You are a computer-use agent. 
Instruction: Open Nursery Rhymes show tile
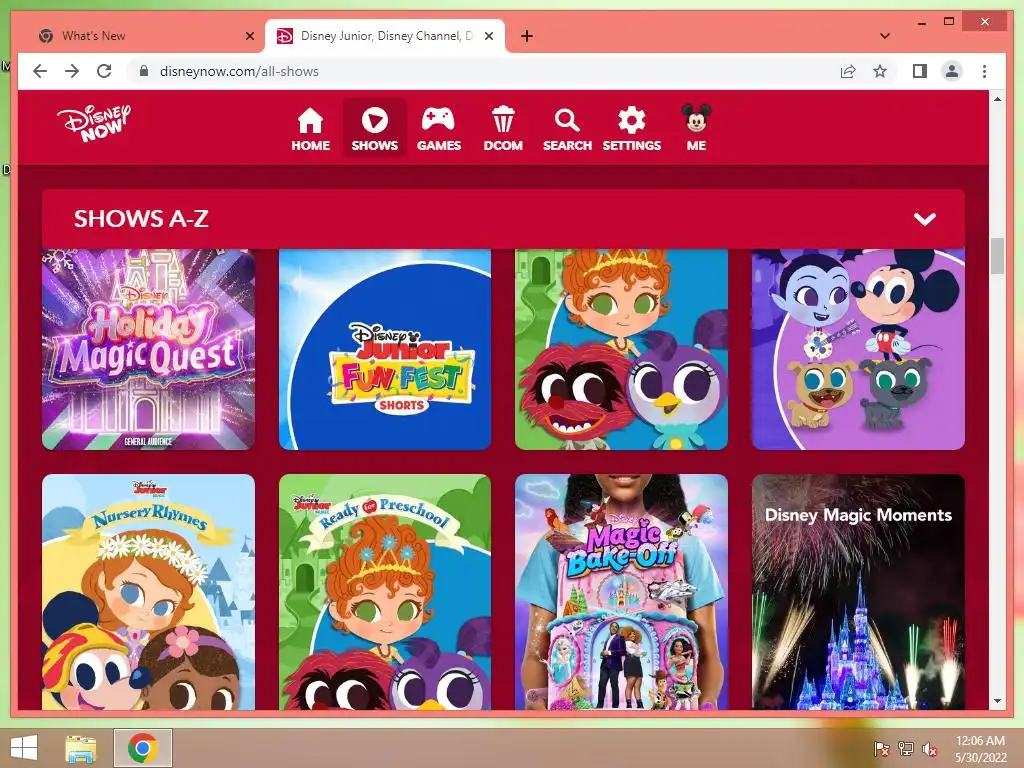(148, 592)
